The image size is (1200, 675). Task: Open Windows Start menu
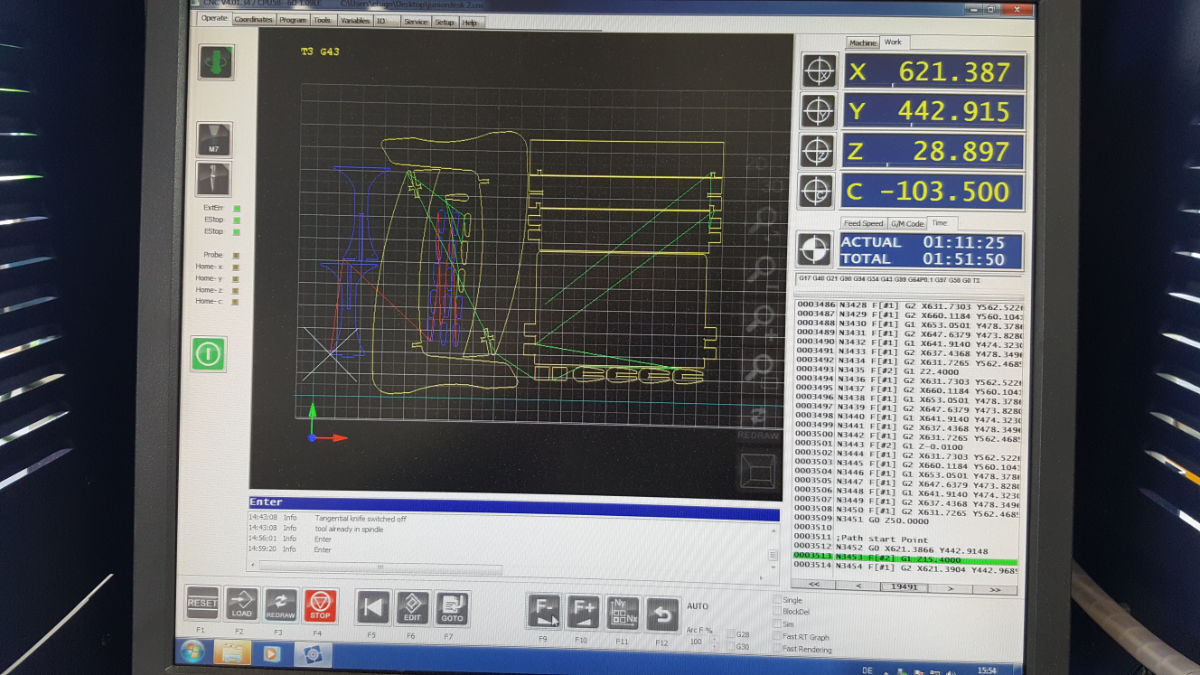pos(192,653)
